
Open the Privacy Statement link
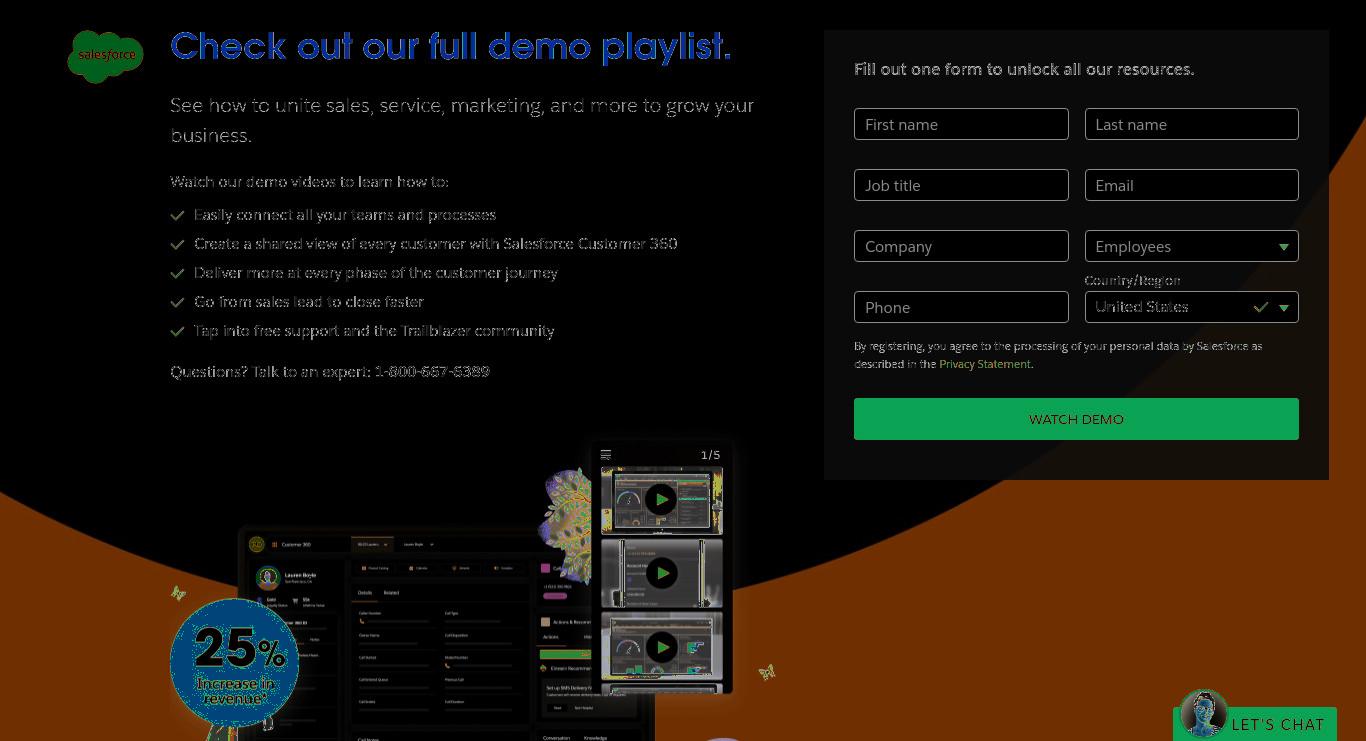(984, 364)
